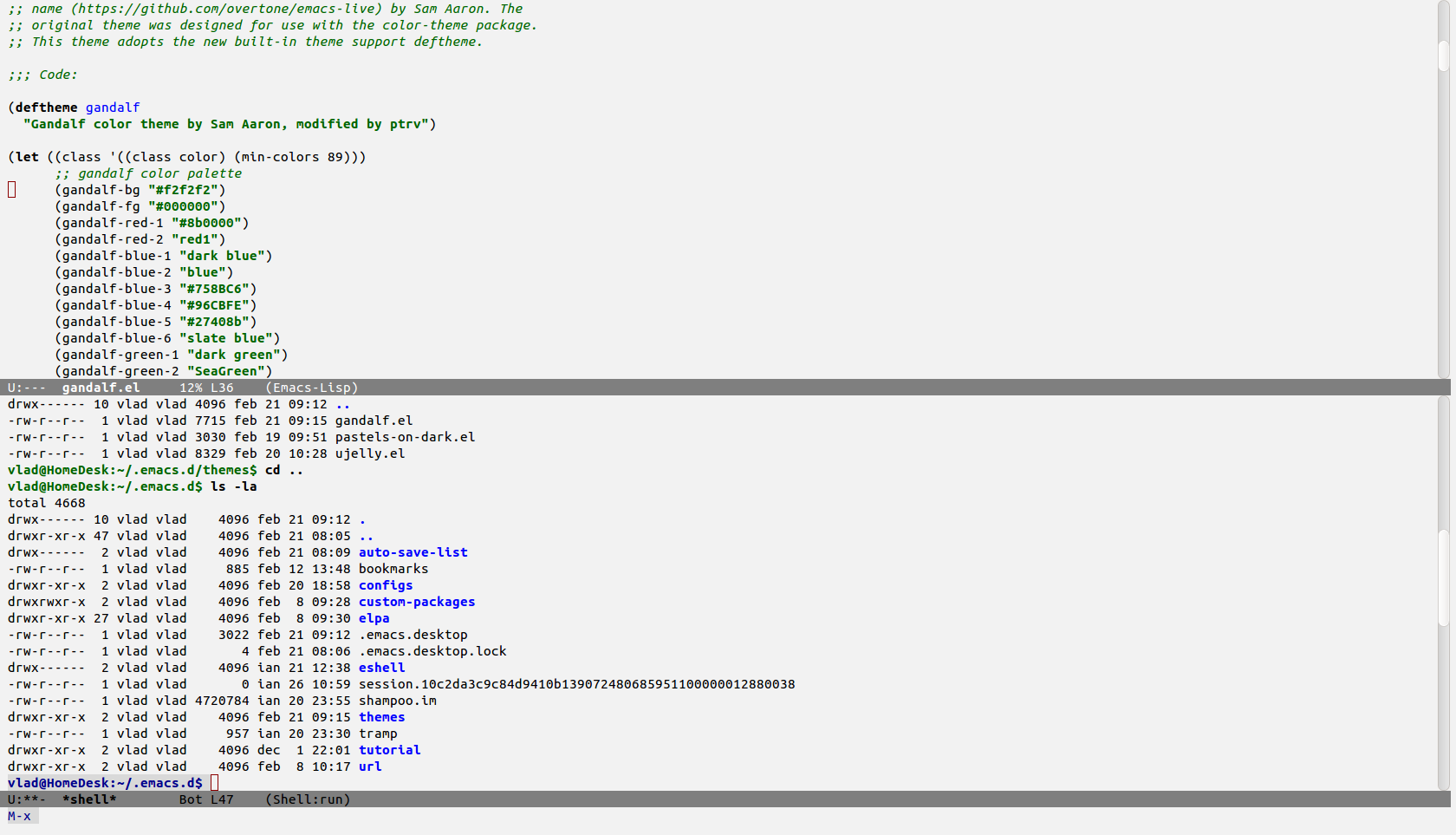Image resolution: width=1456 pixels, height=835 pixels.
Task: Click the "#27408b" string in gandalf-blue-5
Action: (x=214, y=322)
